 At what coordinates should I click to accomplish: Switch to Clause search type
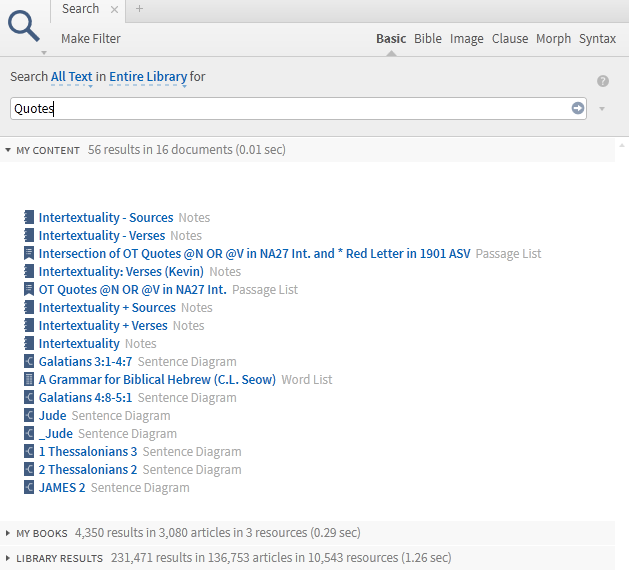click(510, 39)
